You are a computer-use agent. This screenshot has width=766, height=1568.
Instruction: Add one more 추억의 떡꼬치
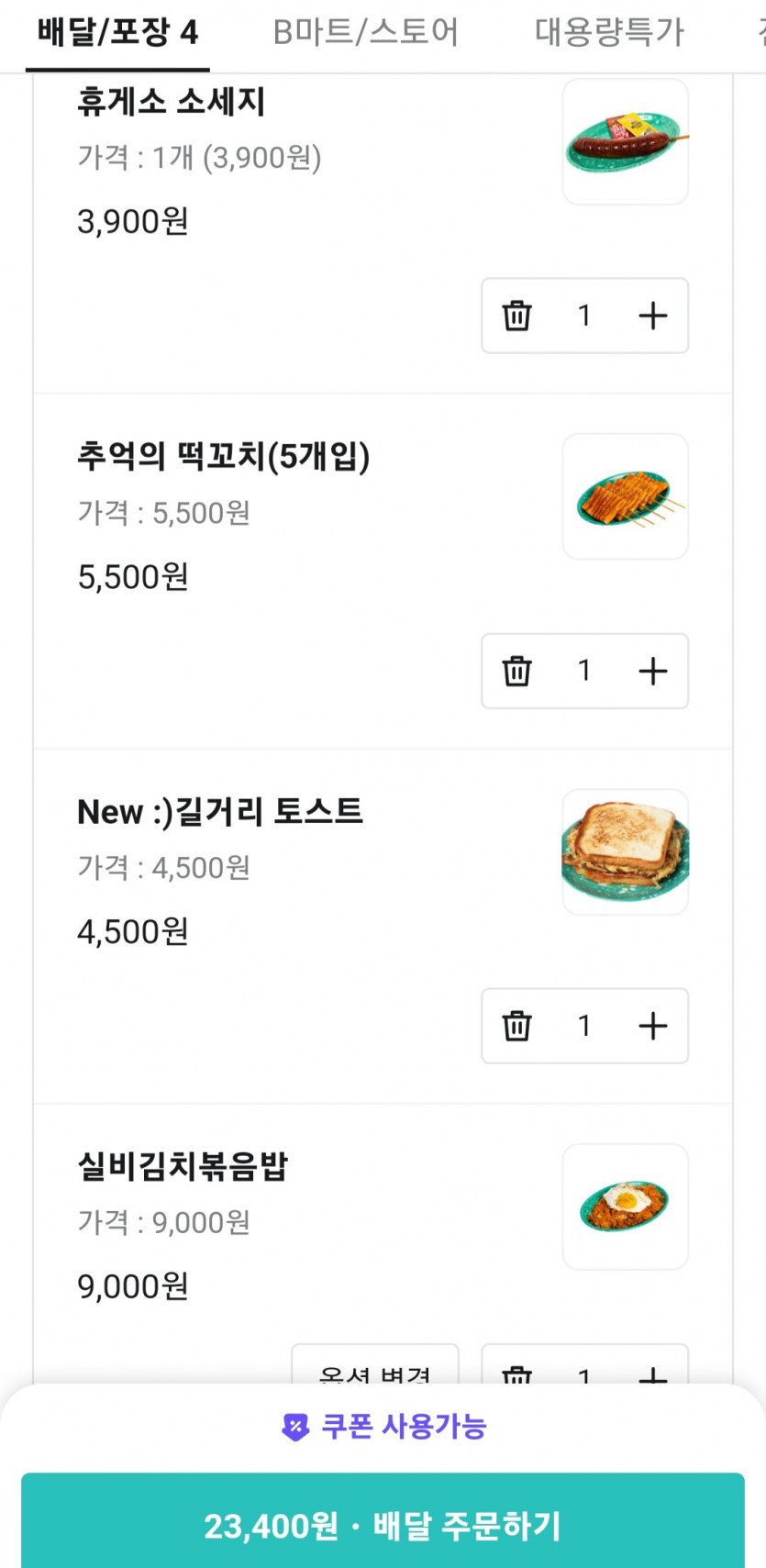652,671
